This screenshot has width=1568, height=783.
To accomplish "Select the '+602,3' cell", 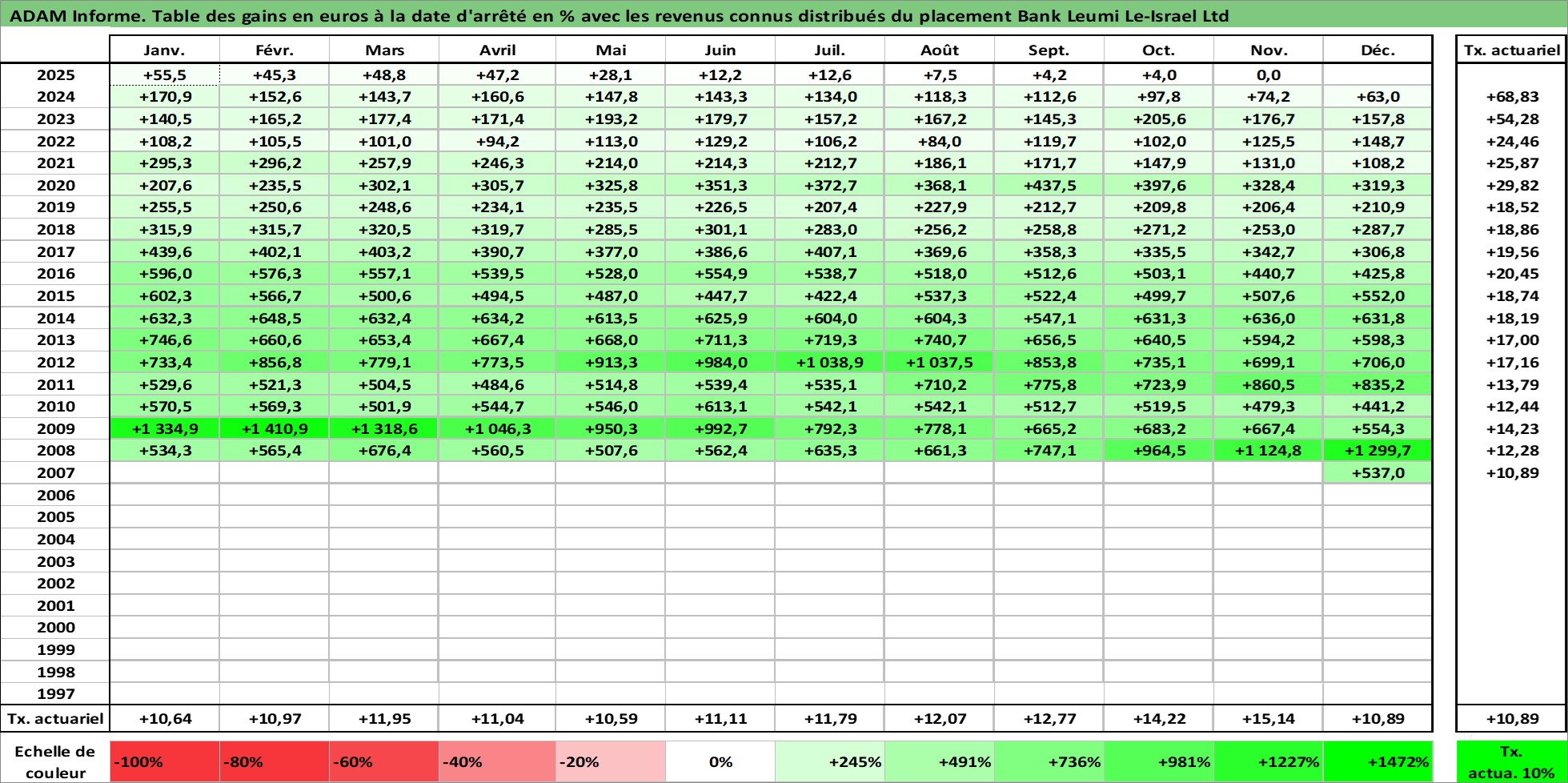I will [x=164, y=296].
